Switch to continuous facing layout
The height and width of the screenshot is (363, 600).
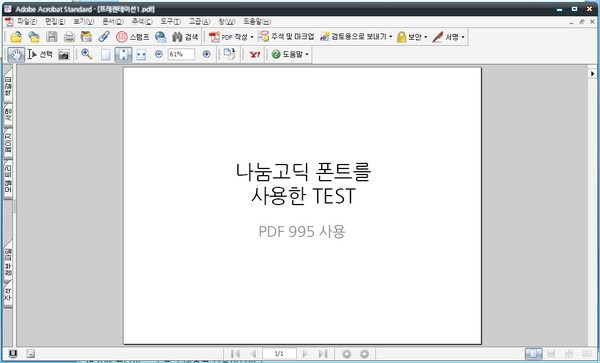(569, 354)
